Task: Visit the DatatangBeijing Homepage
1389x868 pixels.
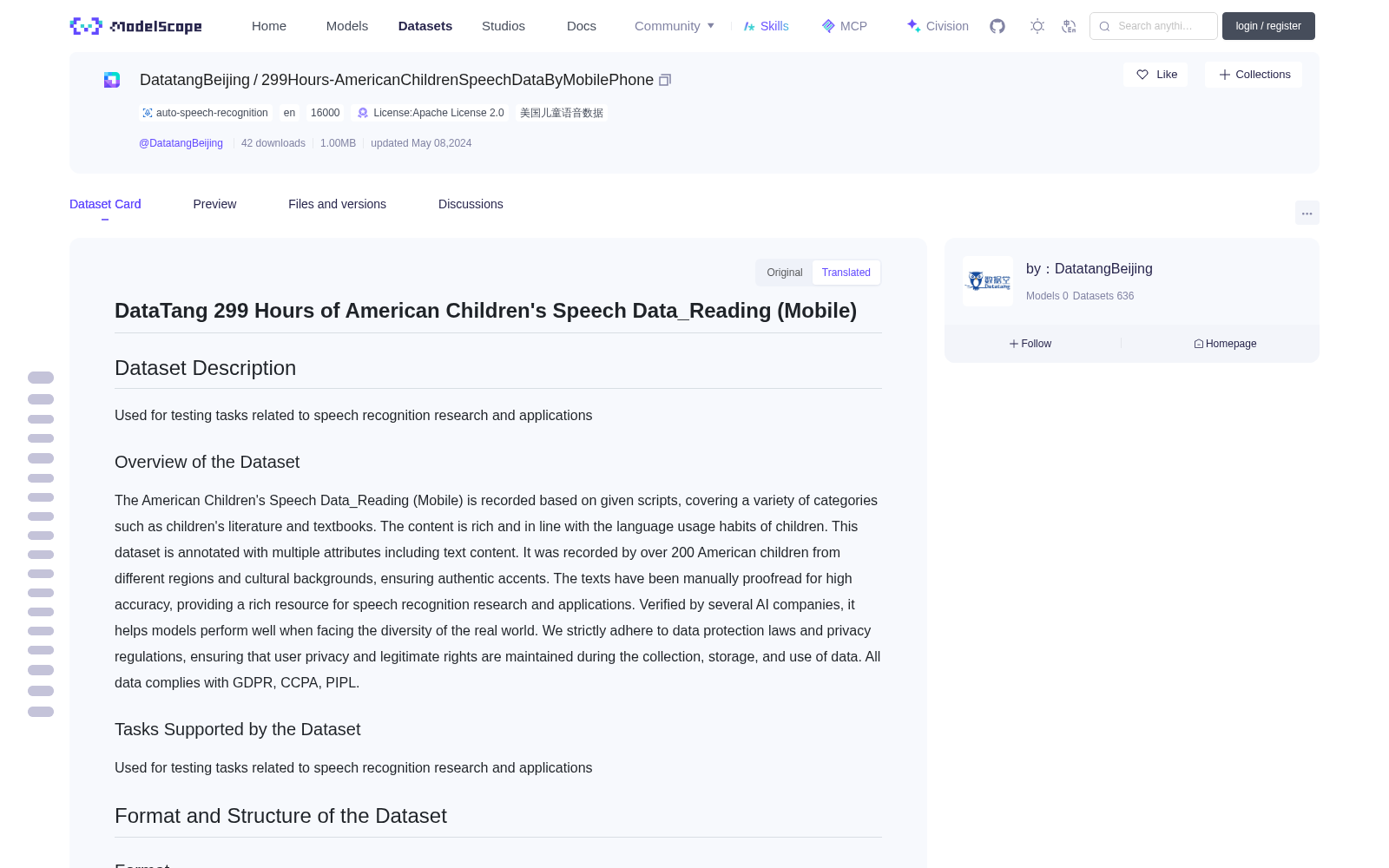Action: click(x=1225, y=344)
